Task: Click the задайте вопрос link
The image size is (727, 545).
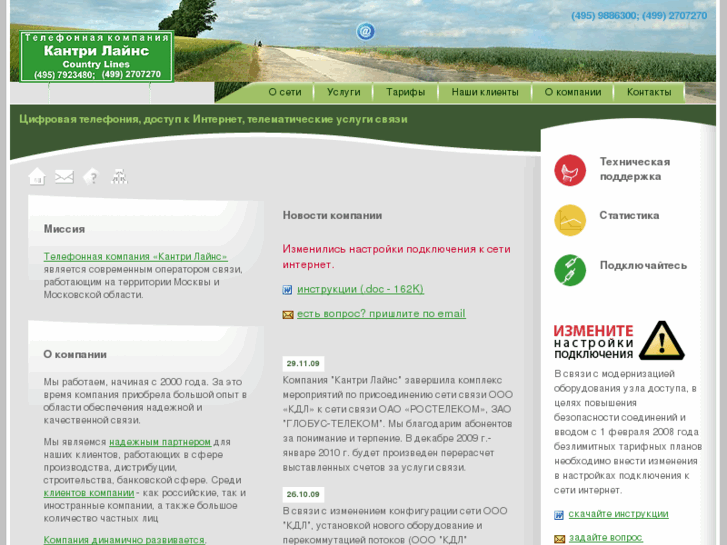Action: click(x=606, y=538)
